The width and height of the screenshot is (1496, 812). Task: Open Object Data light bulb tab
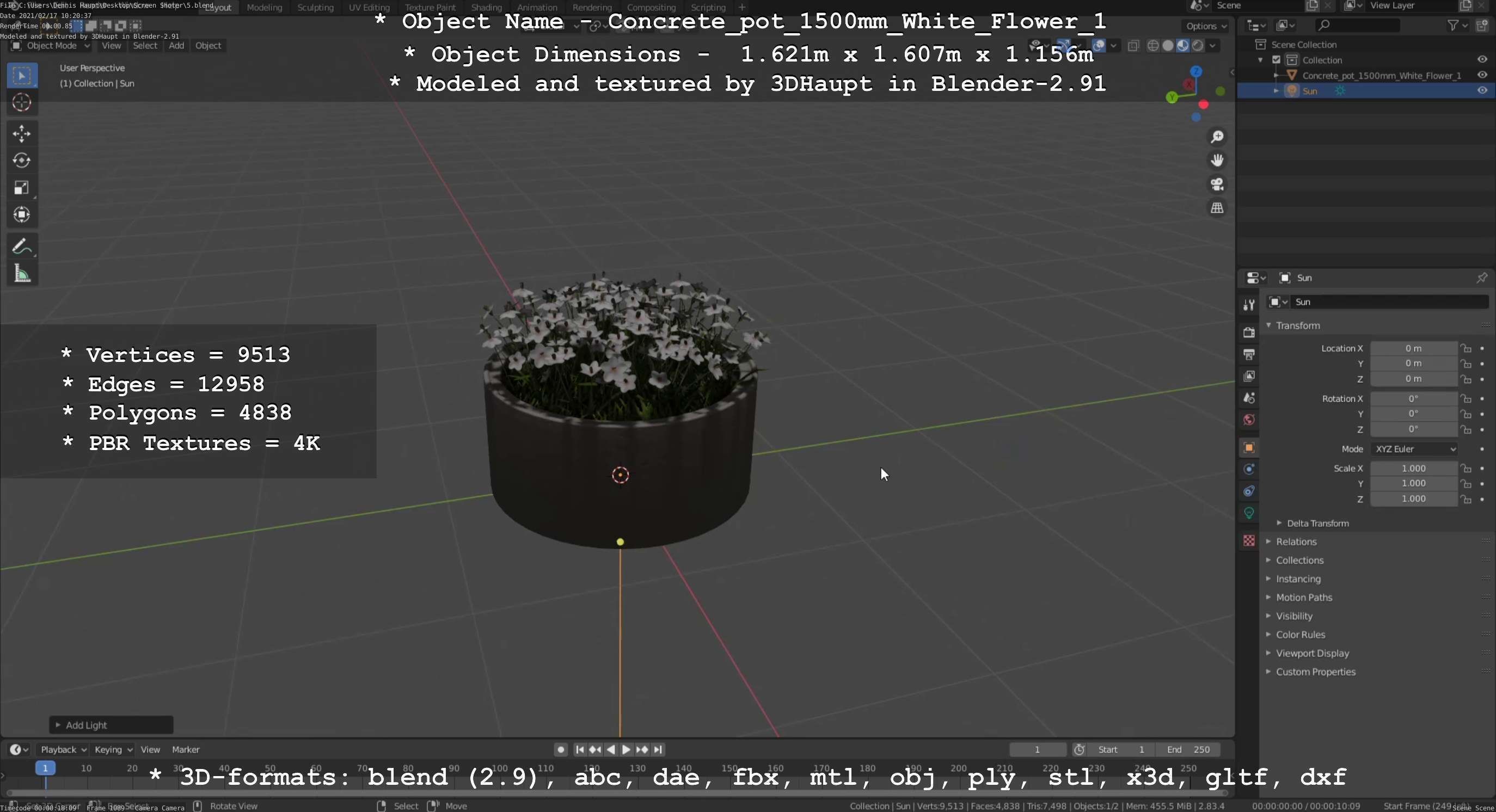pyautogui.click(x=1249, y=513)
